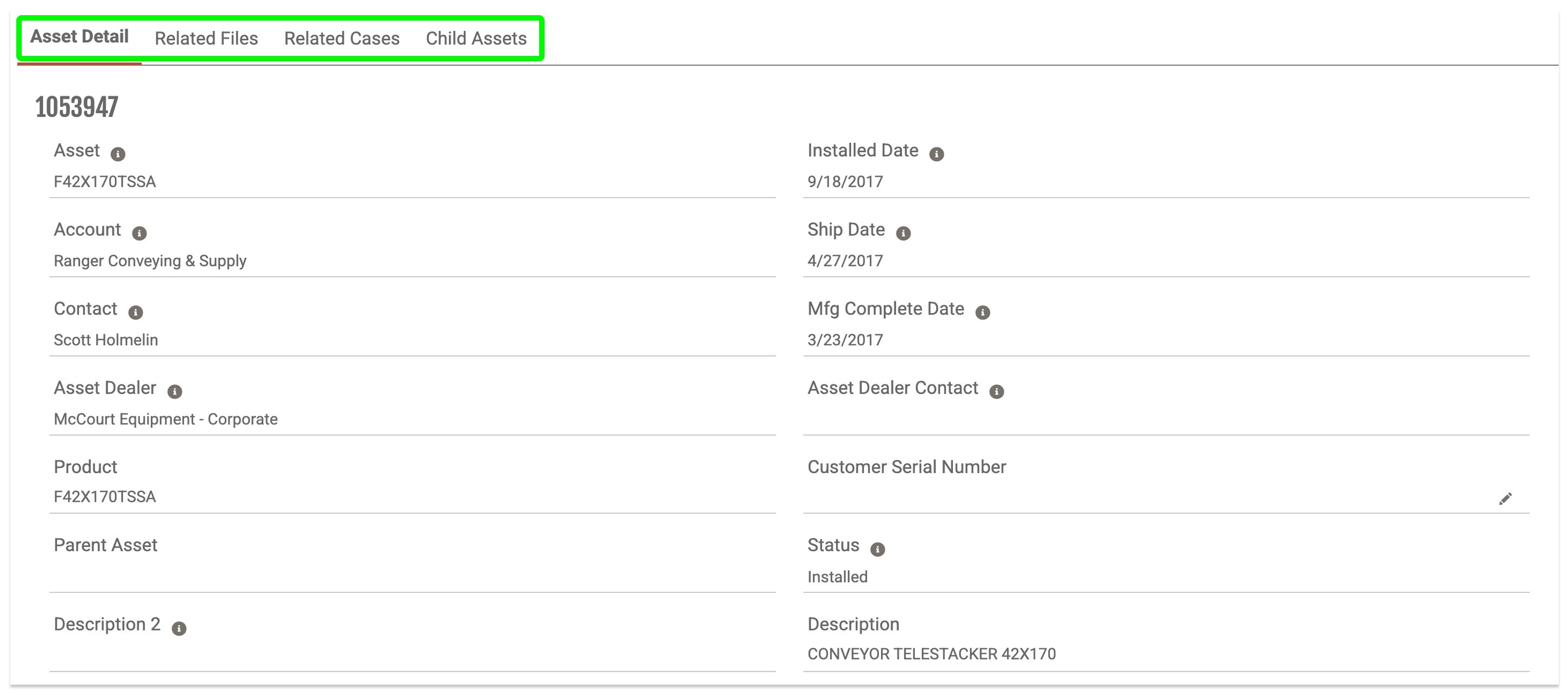Click the Mfg Complete Date info icon
The height and width of the screenshot is (695, 1568).
[x=982, y=312]
